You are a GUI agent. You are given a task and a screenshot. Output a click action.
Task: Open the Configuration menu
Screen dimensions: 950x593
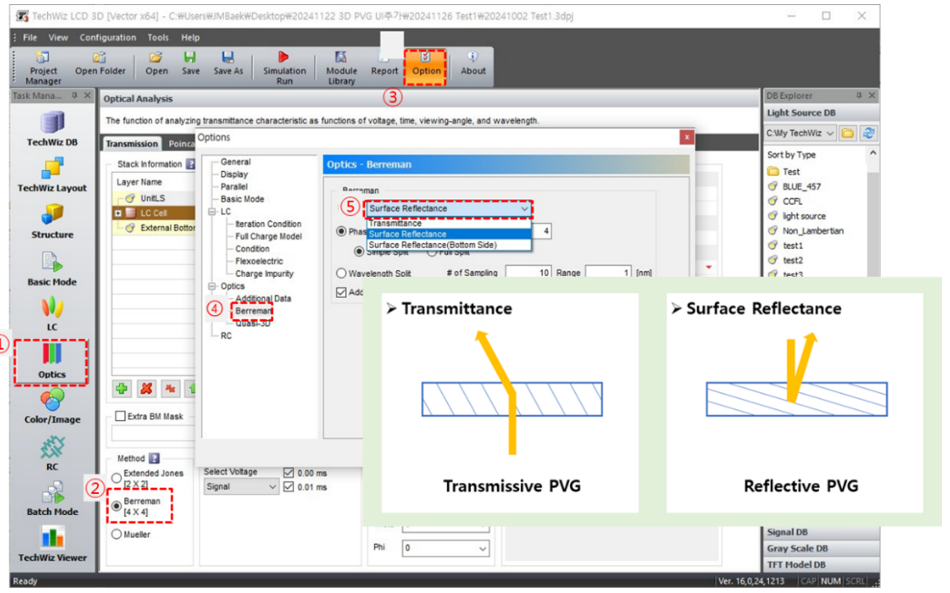(x=107, y=37)
